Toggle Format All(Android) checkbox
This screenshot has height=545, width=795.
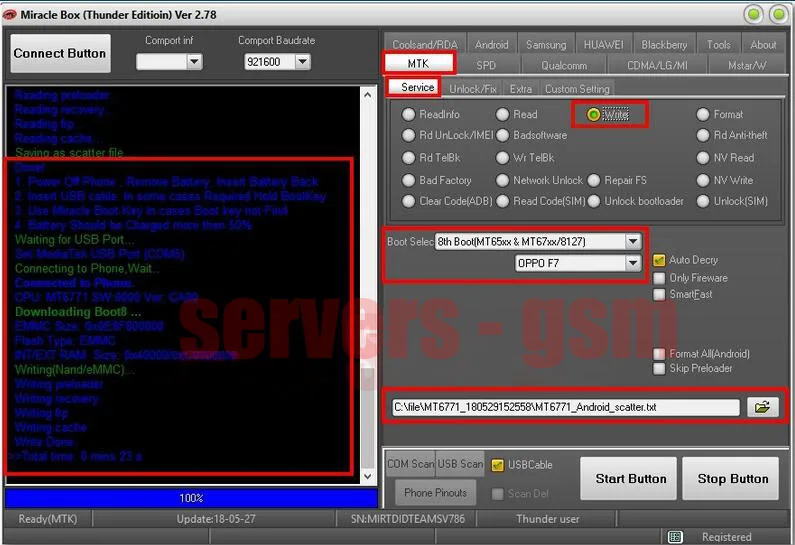click(659, 354)
